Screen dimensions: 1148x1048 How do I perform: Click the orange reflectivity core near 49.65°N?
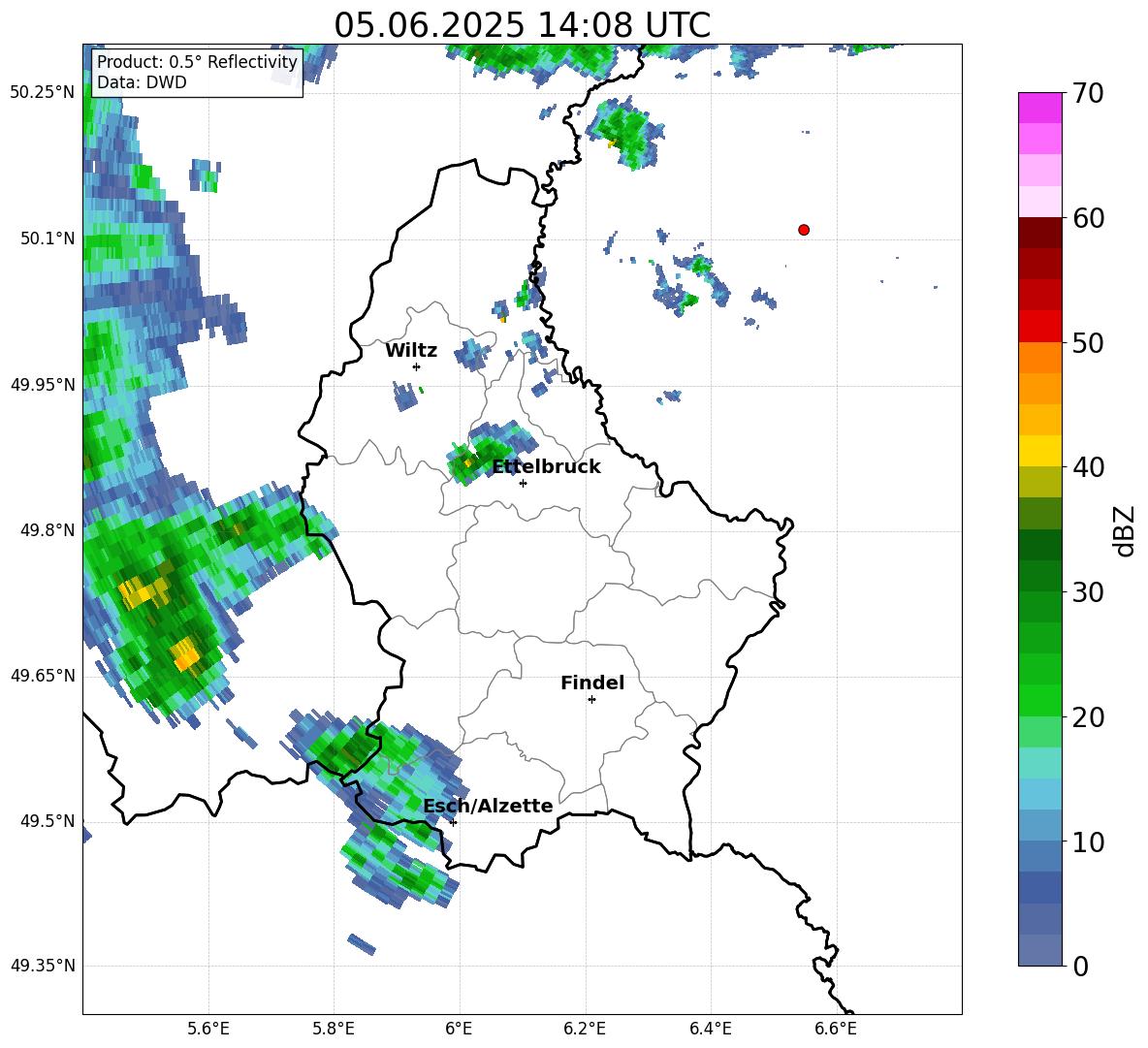point(184,654)
